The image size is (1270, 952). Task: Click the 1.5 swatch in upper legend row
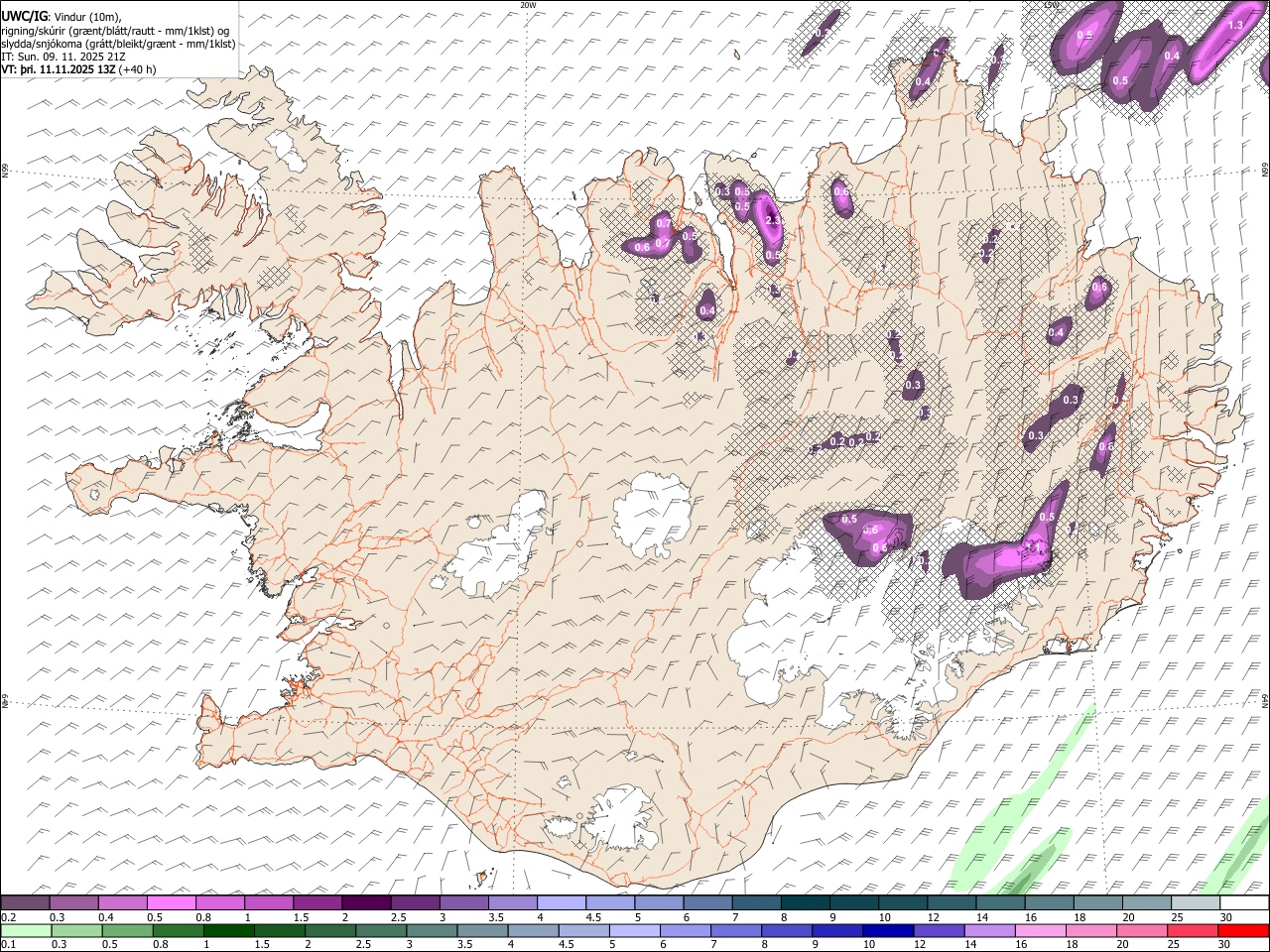[x=317, y=903]
